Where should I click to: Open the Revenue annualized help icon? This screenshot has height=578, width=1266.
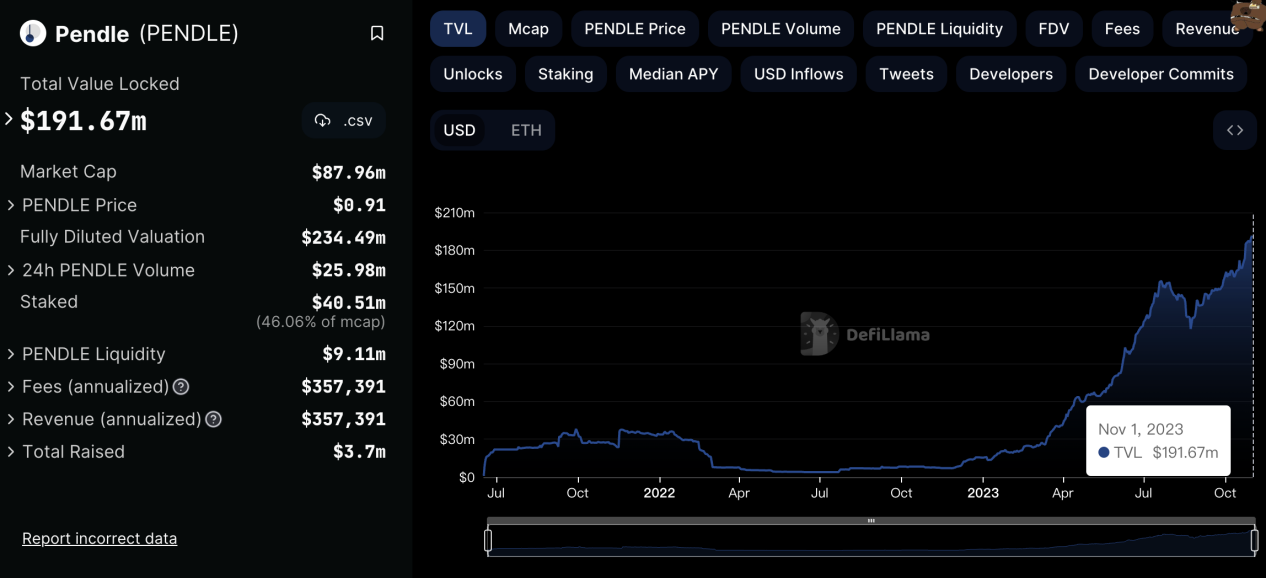[x=213, y=419]
